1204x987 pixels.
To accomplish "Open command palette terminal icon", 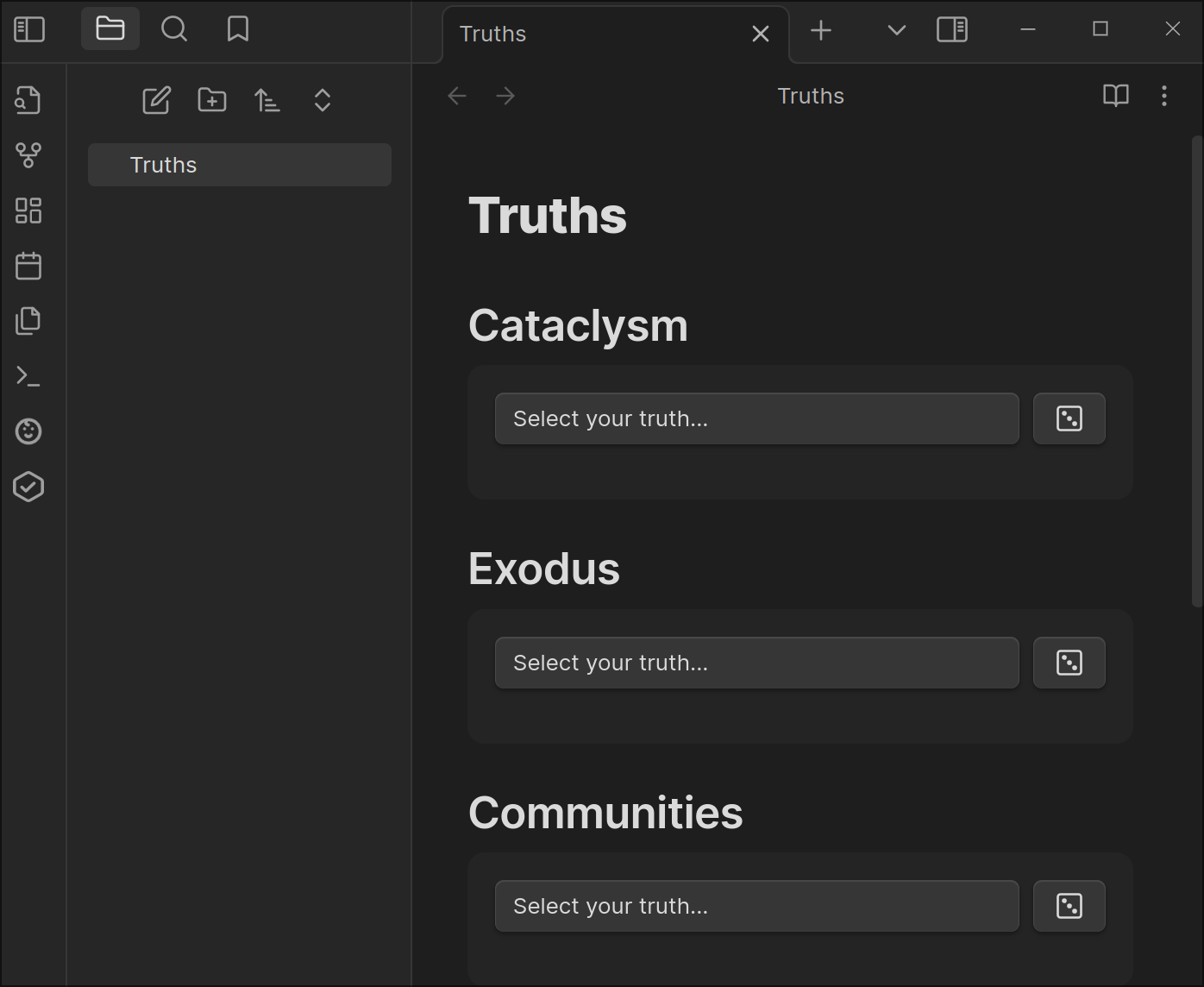I will pyautogui.click(x=28, y=376).
